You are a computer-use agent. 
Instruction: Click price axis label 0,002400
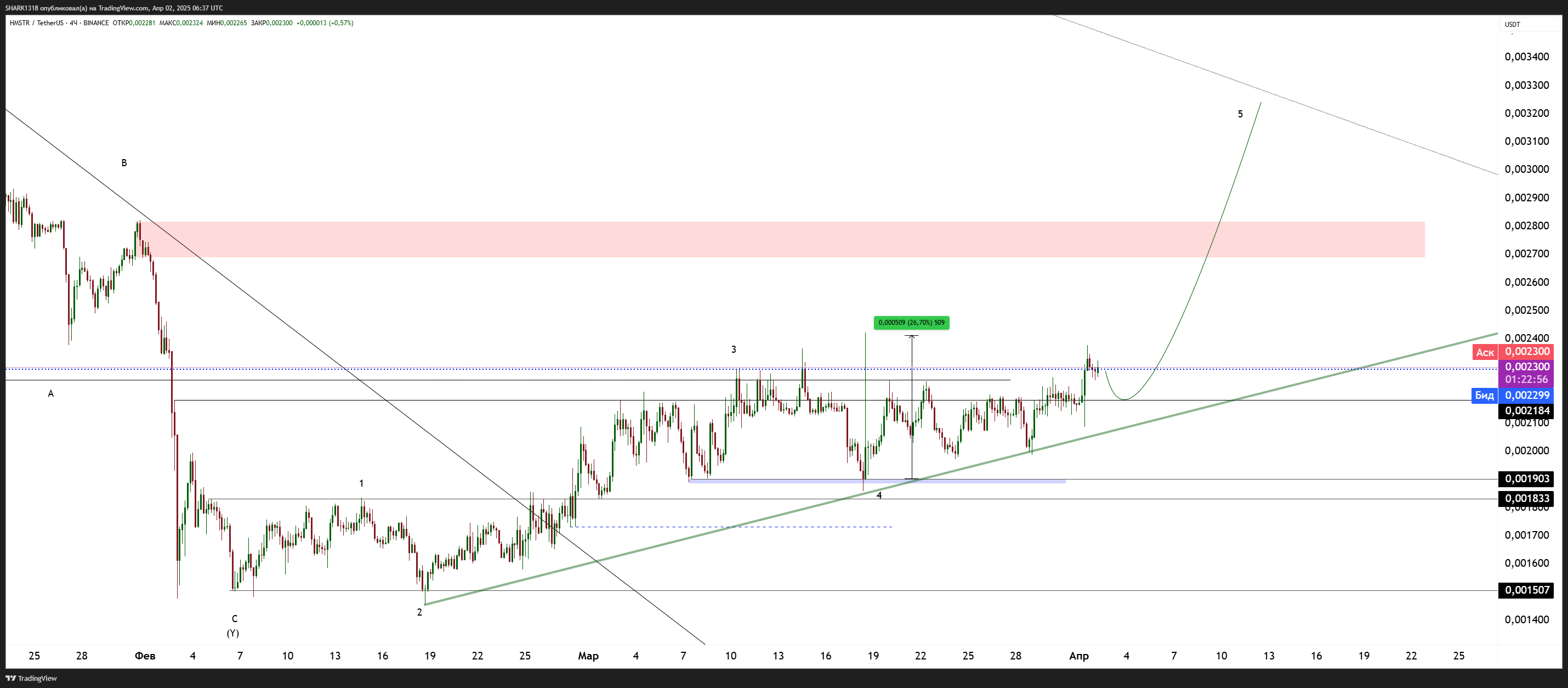[1527, 337]
